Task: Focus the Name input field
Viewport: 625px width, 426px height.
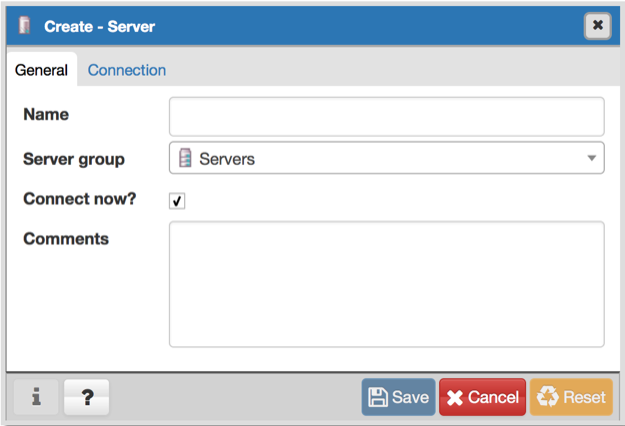Action: 386,116
